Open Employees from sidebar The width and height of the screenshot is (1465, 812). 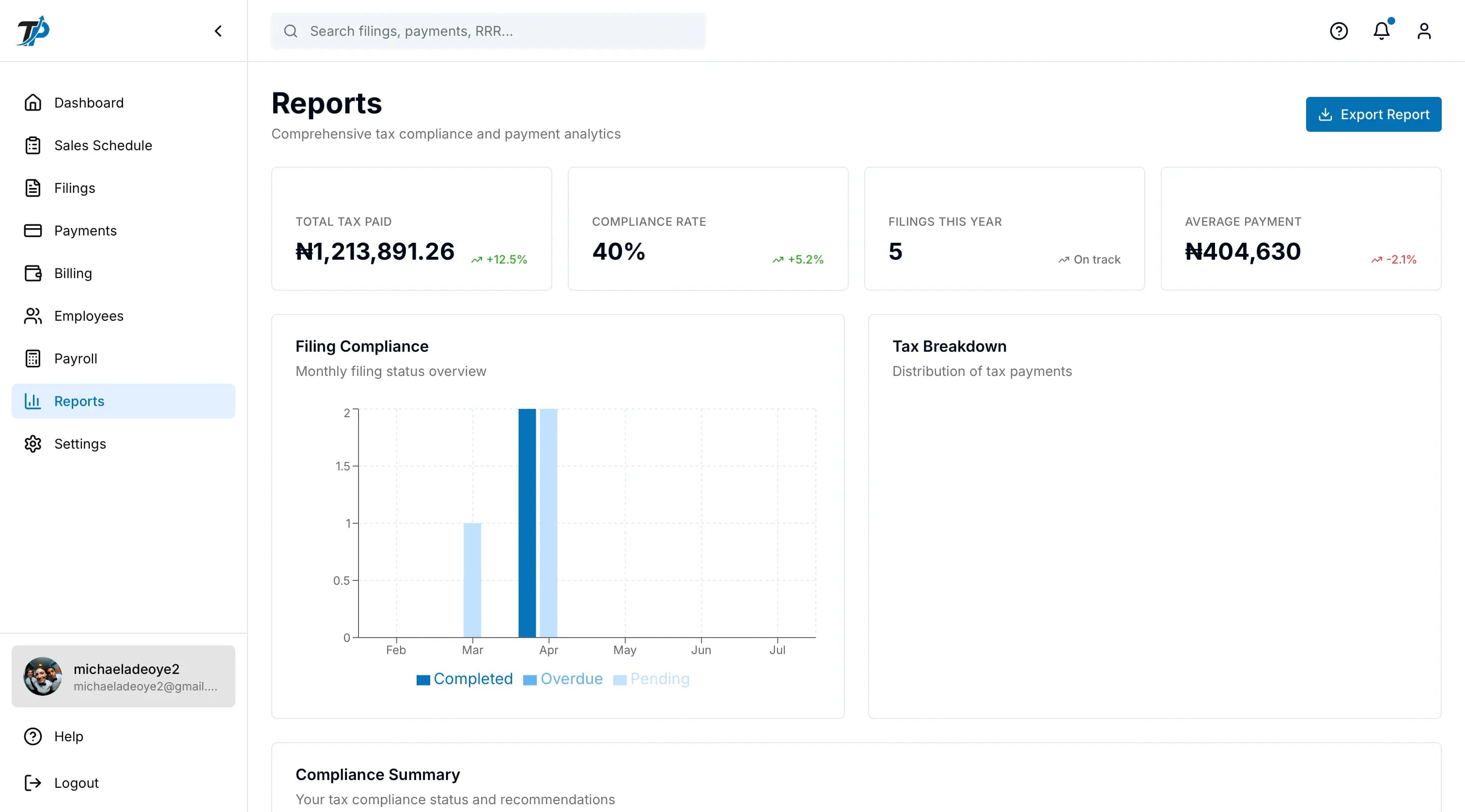tap(124, 315)
